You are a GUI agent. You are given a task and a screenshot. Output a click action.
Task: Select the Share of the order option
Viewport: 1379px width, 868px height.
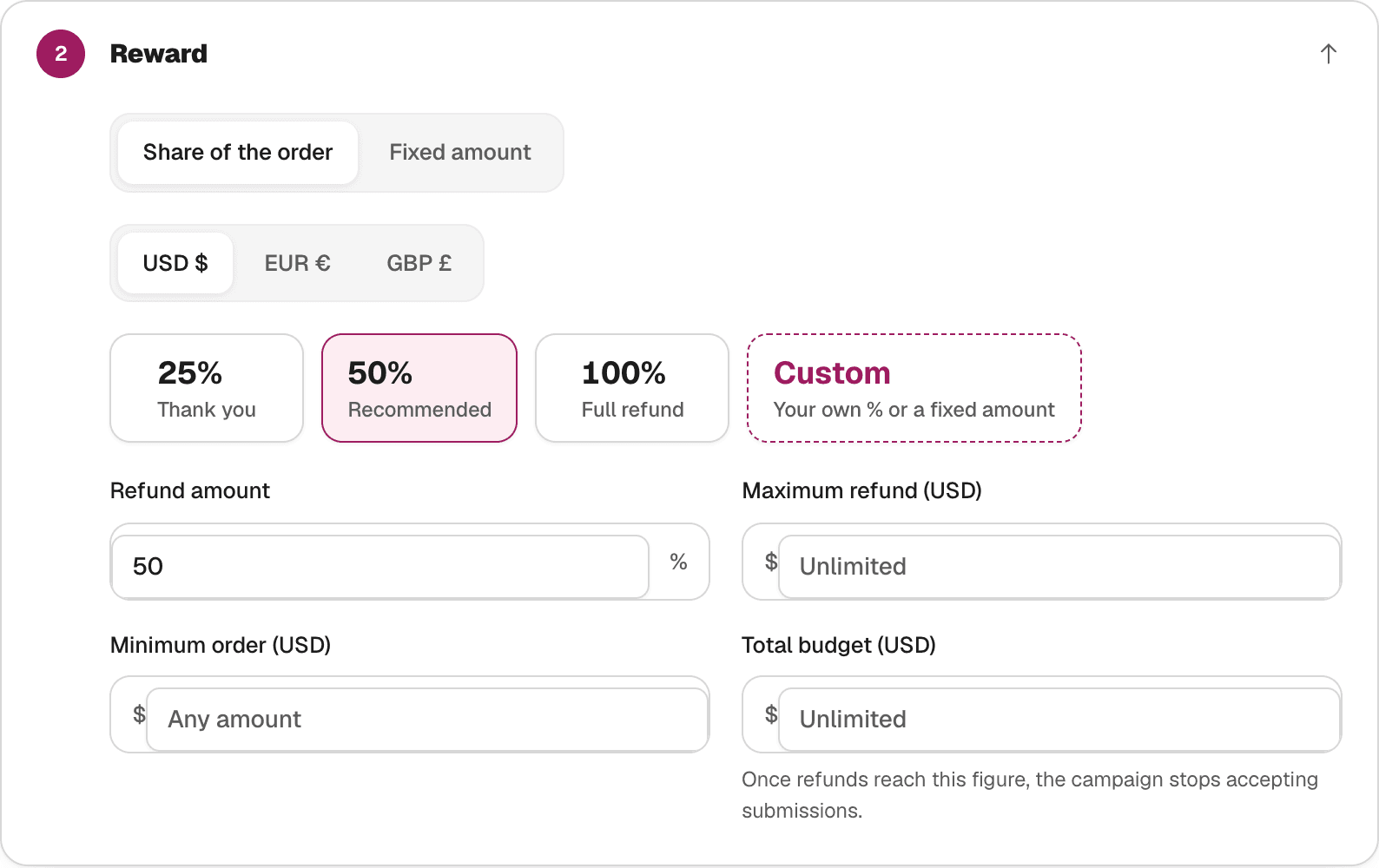tap(238, 153)
